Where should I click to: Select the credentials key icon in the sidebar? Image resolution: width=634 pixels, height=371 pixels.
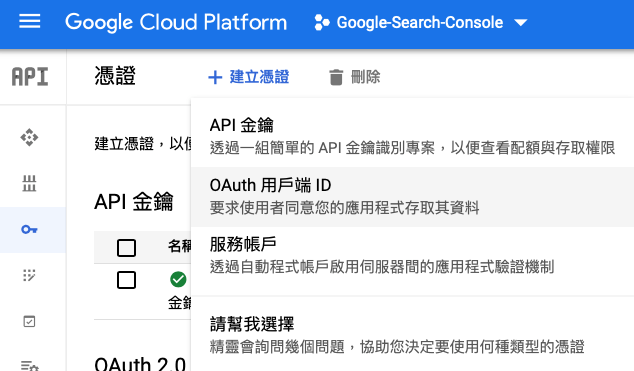click(29, 230)
